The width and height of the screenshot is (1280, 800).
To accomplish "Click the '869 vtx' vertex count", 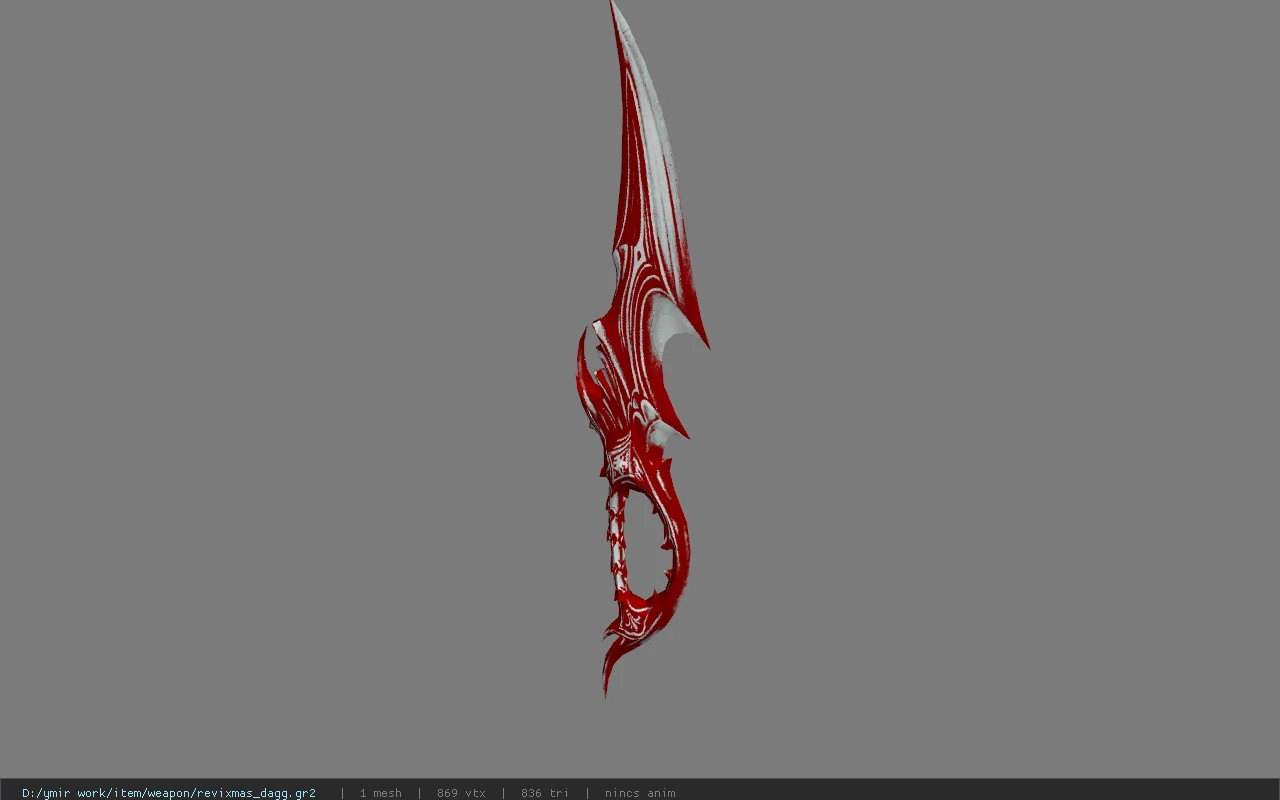I will (461, 793).
